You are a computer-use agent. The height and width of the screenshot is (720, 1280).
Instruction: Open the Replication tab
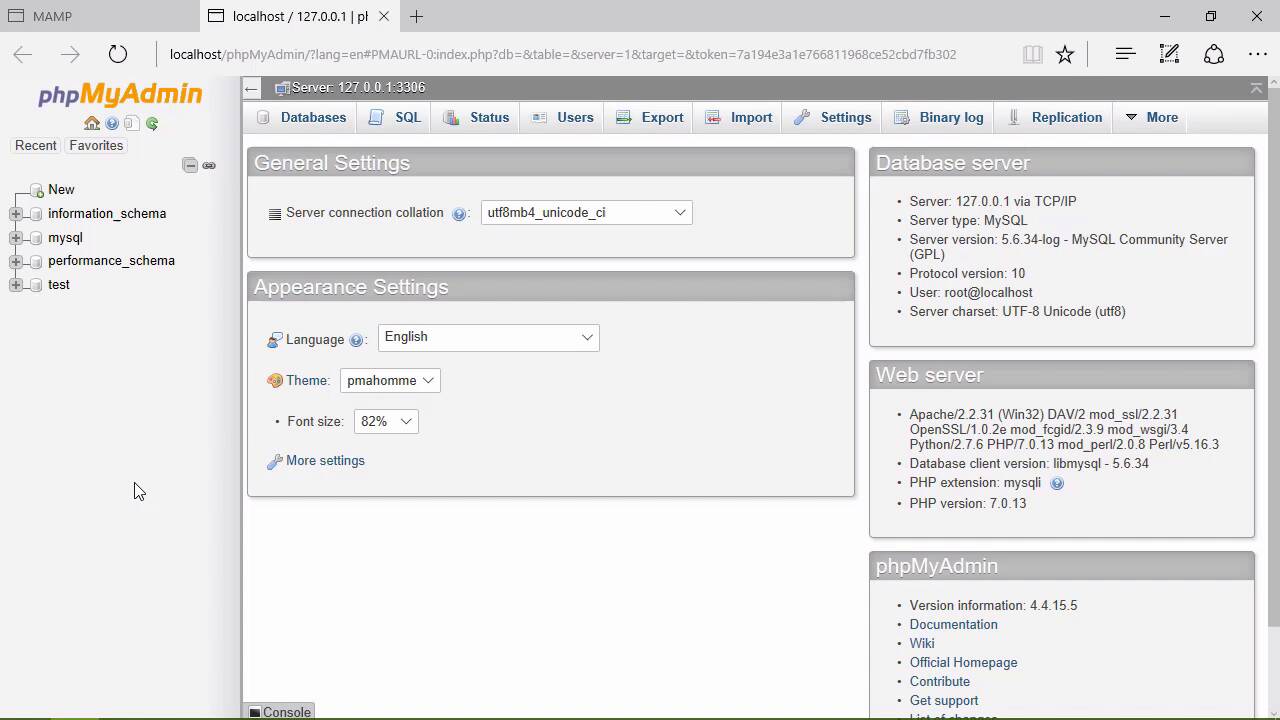pyautogui.click(x=1055, y=117)
